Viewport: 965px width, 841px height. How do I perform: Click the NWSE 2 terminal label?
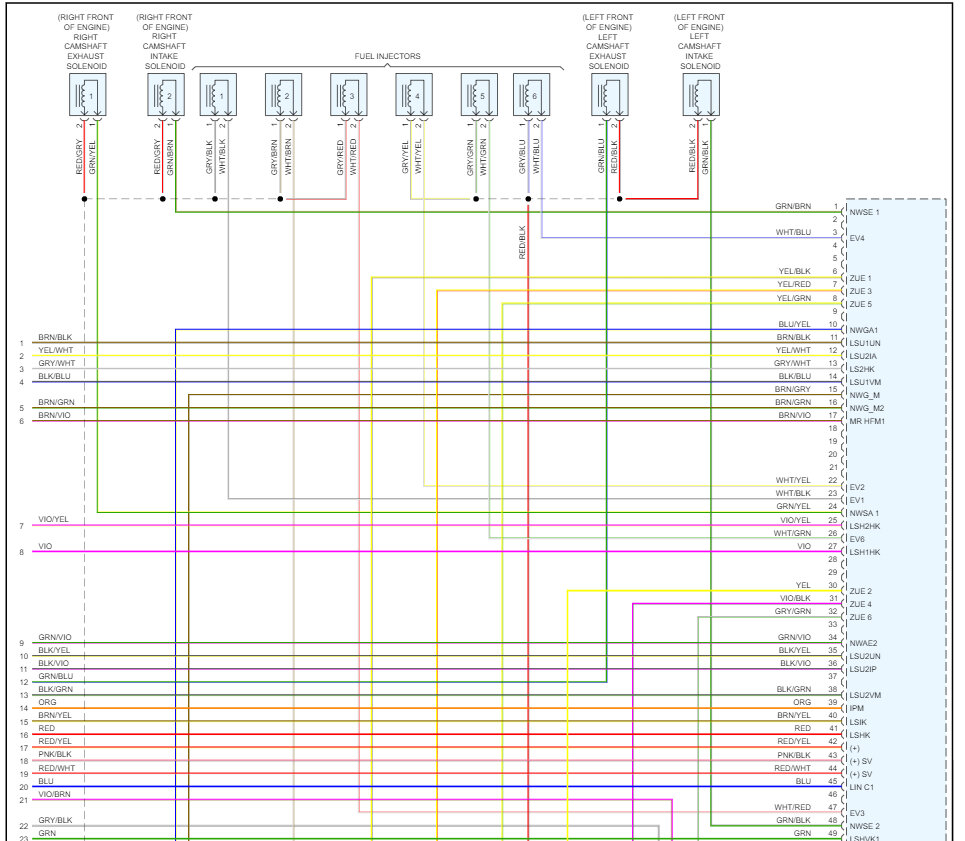point(864,826)
